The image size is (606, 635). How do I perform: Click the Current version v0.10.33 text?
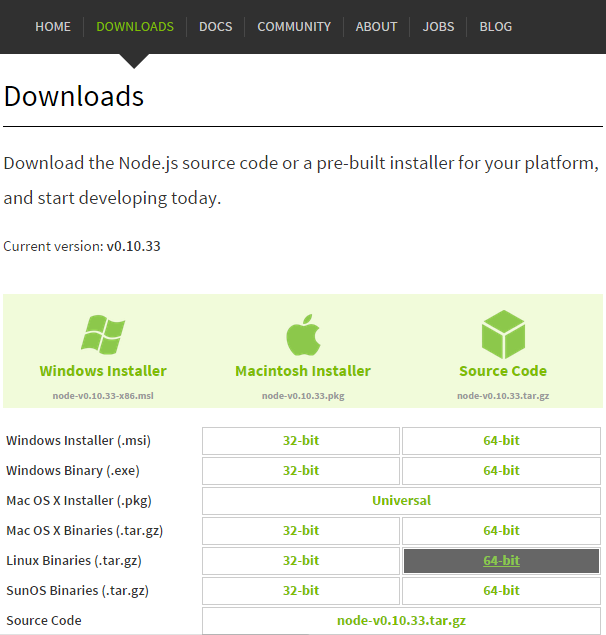click(82, 246)
